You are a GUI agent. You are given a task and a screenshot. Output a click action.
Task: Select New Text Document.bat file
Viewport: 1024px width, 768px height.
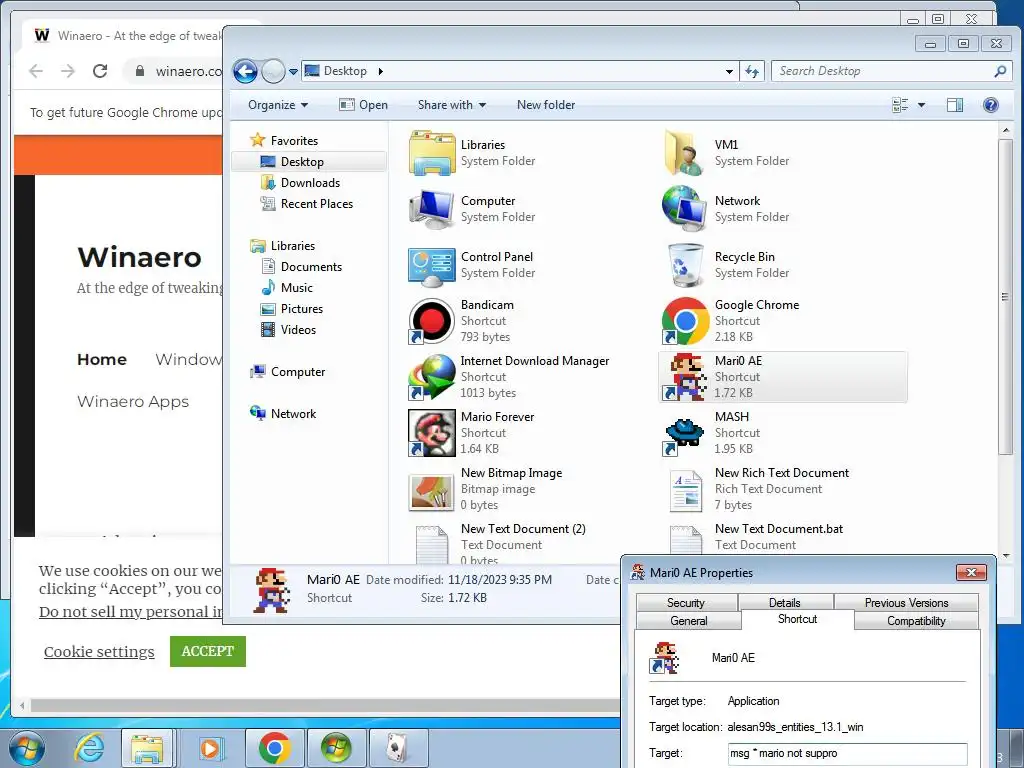[778, 528]
